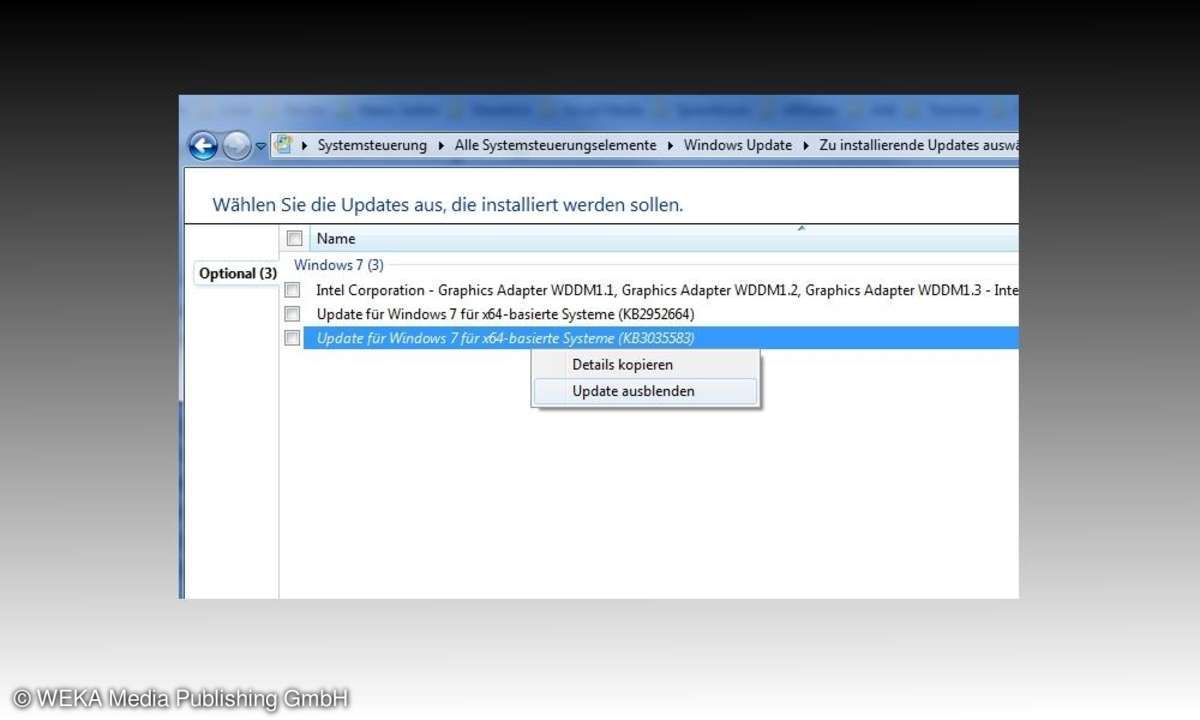Click the greyed Forward arrow button
Screen dimensions: 1200x720
tap(236, 146)
